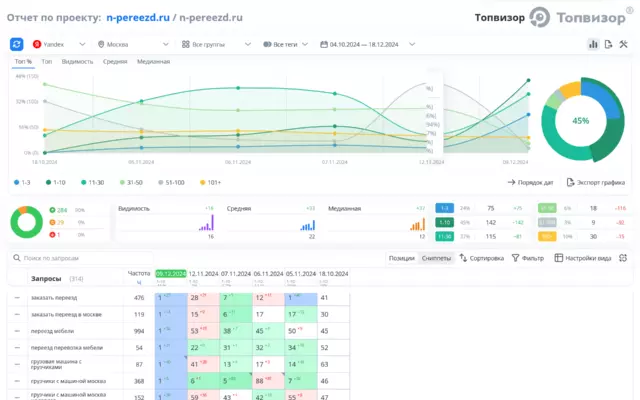
Task: Open the Все группы dropdown
Action: coord(216,44)
